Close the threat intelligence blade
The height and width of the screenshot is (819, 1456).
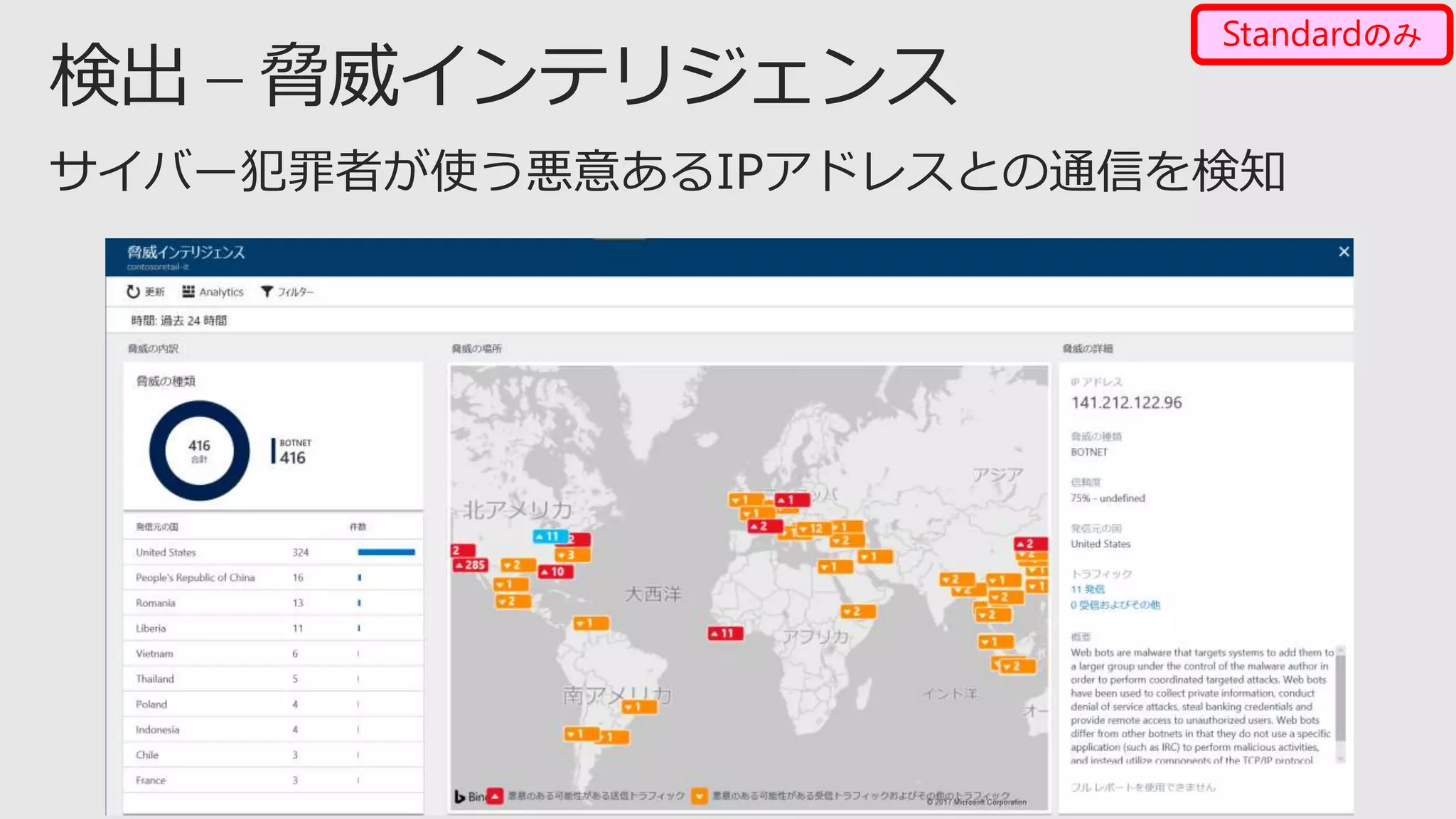pos(1343,252)
